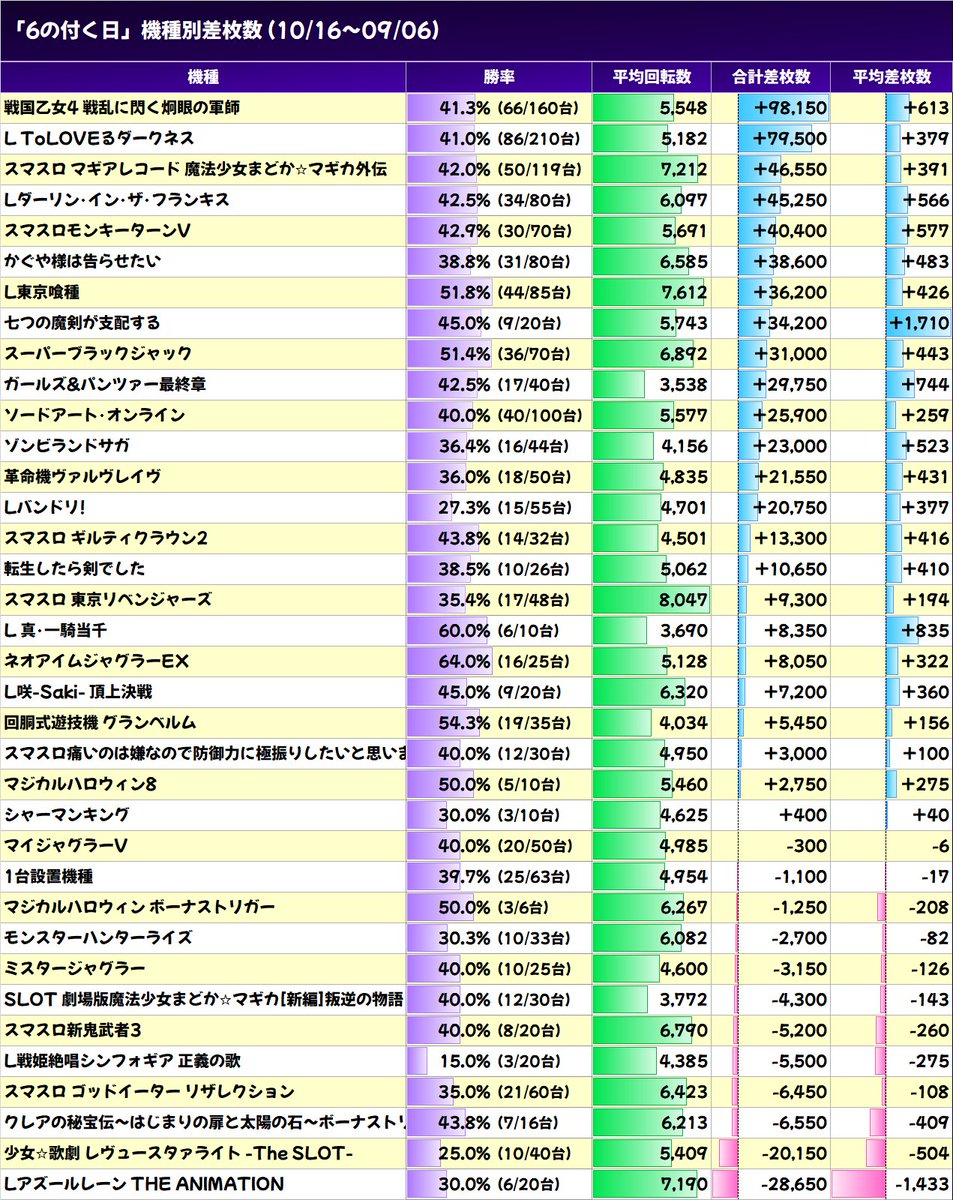Click the 勝率 column header
Screen dimensions: 953x1200
498,77
